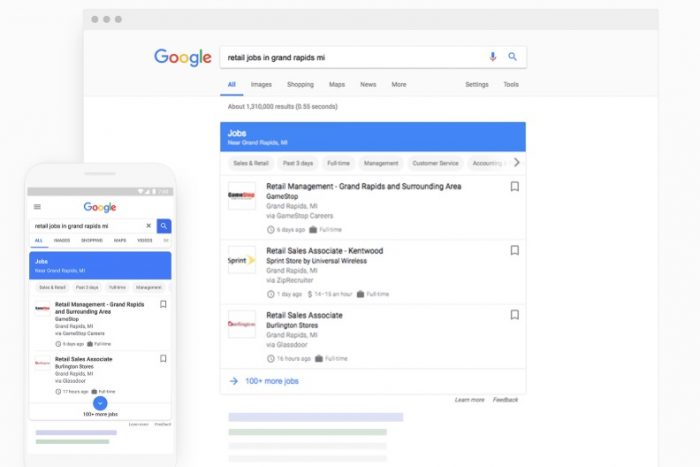Click the desktop search magnifier icon
This screenshot has height=467, width=700.
512,57
